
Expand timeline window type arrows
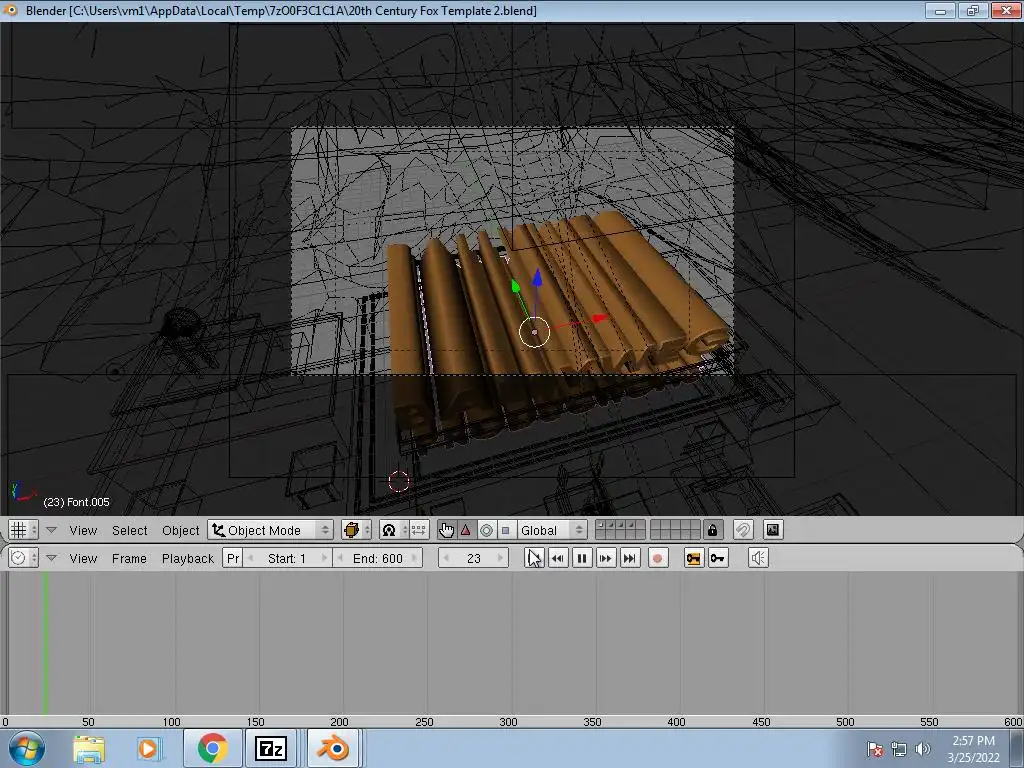(34, 558)
